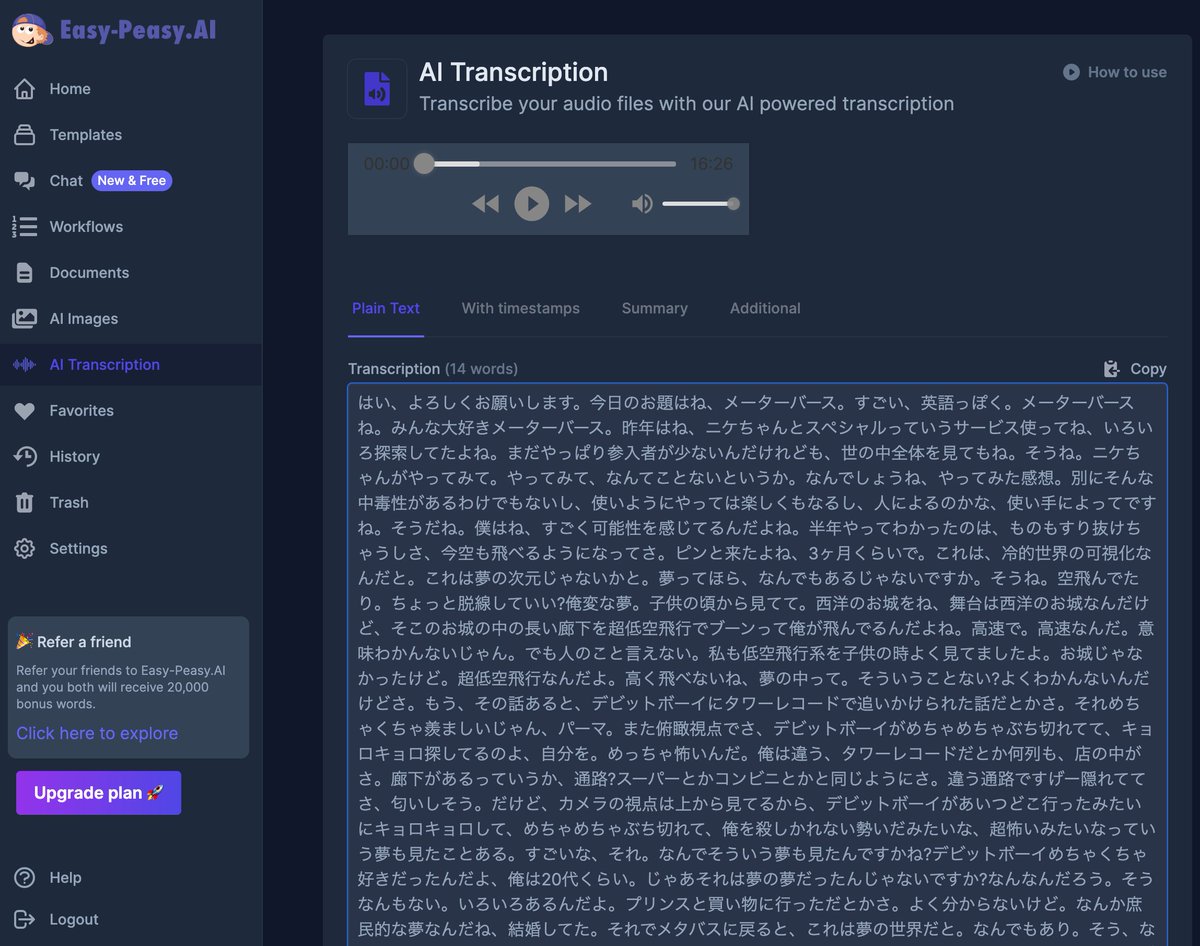Click the 16:26 audio duration label

click(712, 164)
